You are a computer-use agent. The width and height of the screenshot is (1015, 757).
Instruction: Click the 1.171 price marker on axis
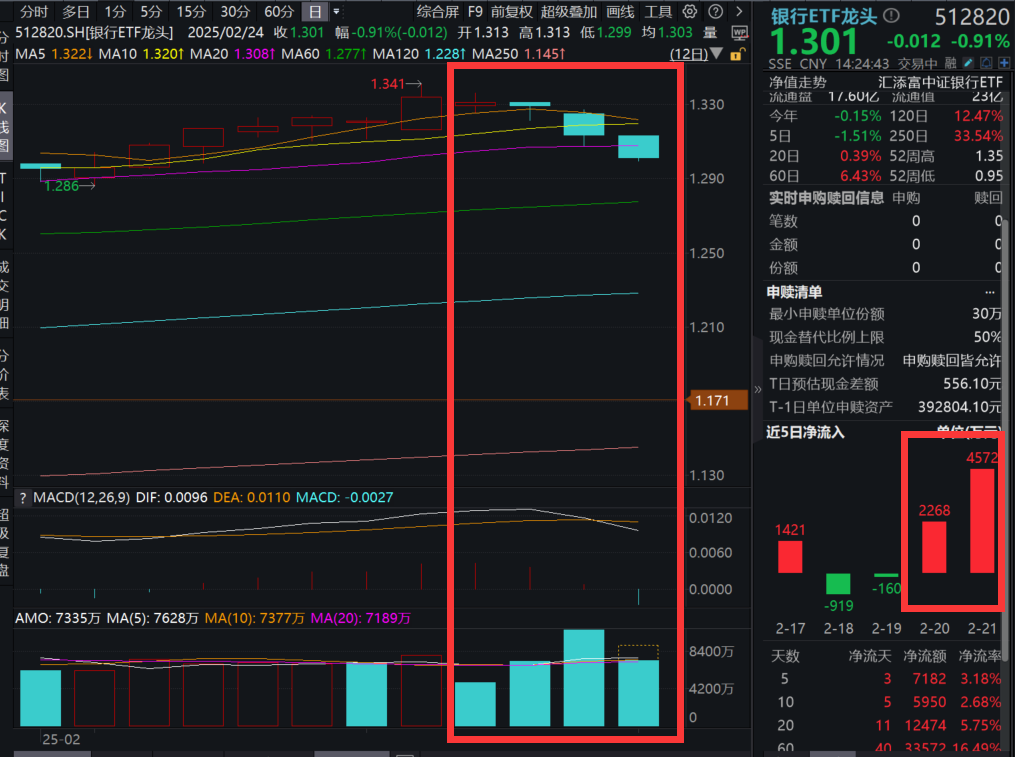point(717,401)
